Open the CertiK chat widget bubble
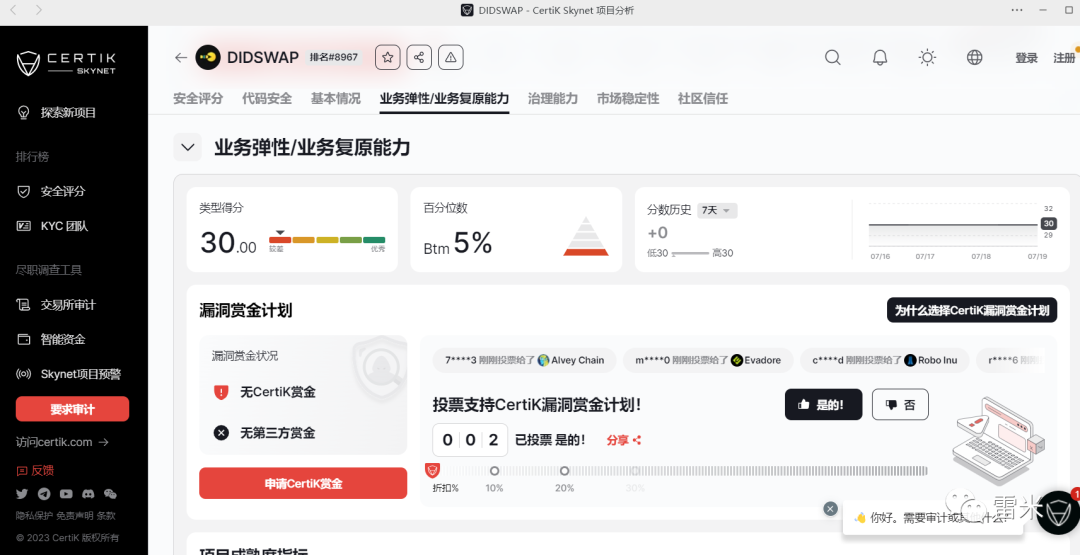Image resolution: width=1080 pixels, height=555 pixels. coord(1057,513)
